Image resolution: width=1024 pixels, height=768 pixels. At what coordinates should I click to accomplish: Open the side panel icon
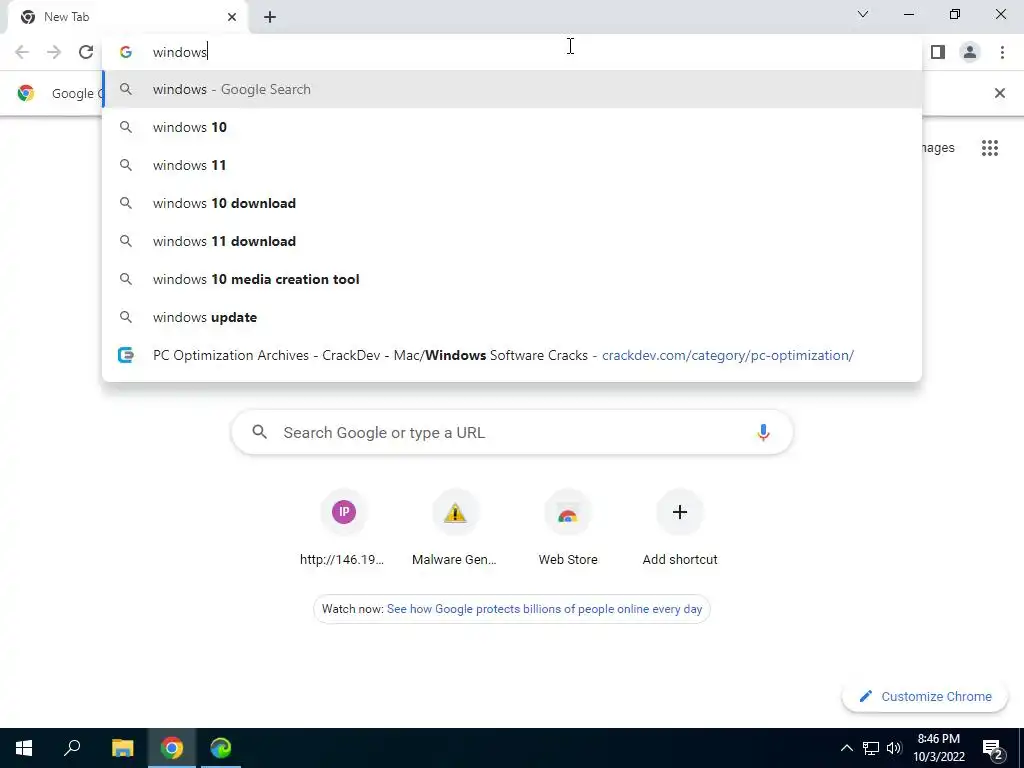938,52
